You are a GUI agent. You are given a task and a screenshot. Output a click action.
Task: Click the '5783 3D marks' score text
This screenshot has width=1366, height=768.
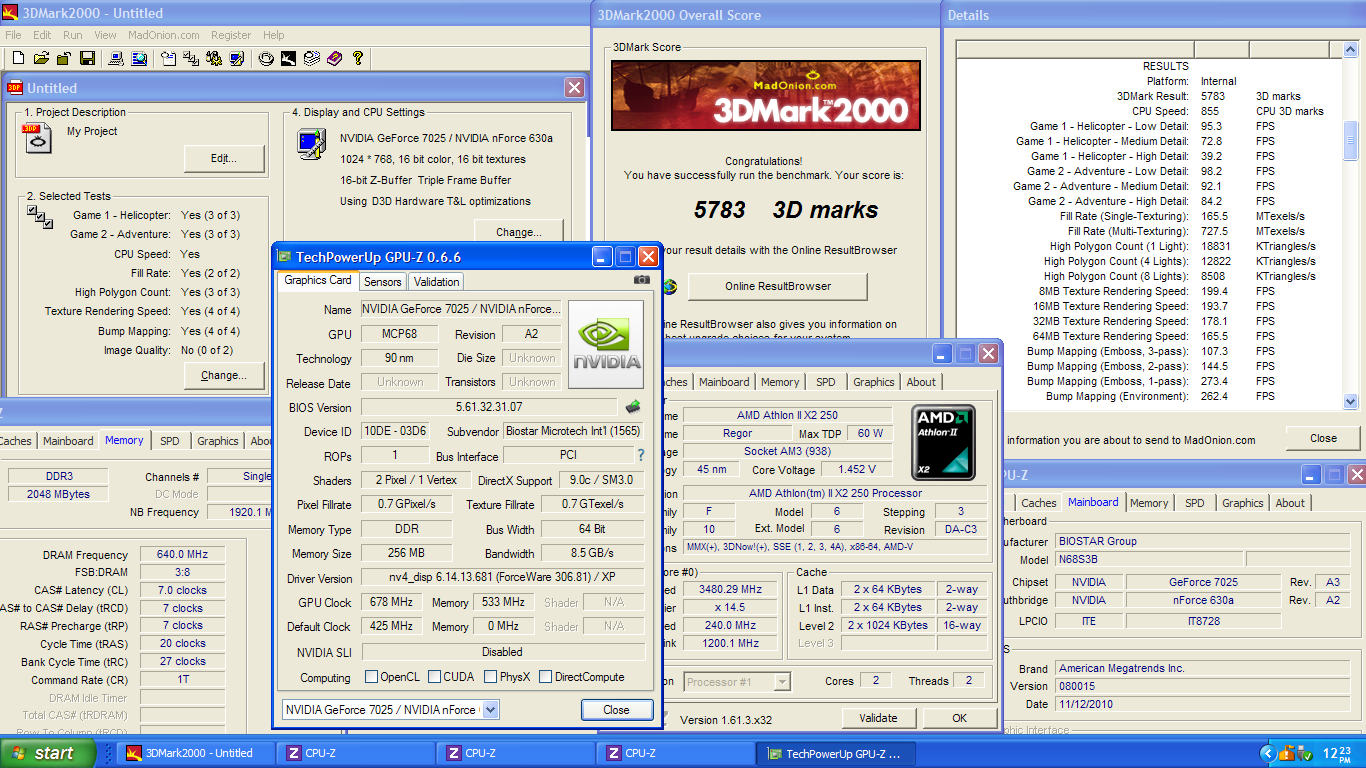pos(786,210)
